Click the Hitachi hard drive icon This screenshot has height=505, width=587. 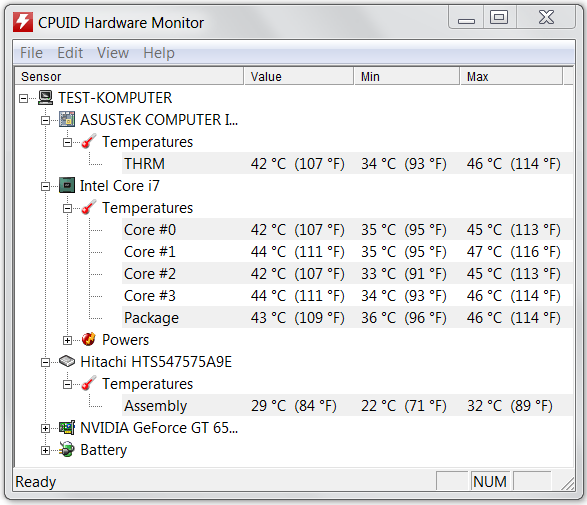[x=67, y=361]
